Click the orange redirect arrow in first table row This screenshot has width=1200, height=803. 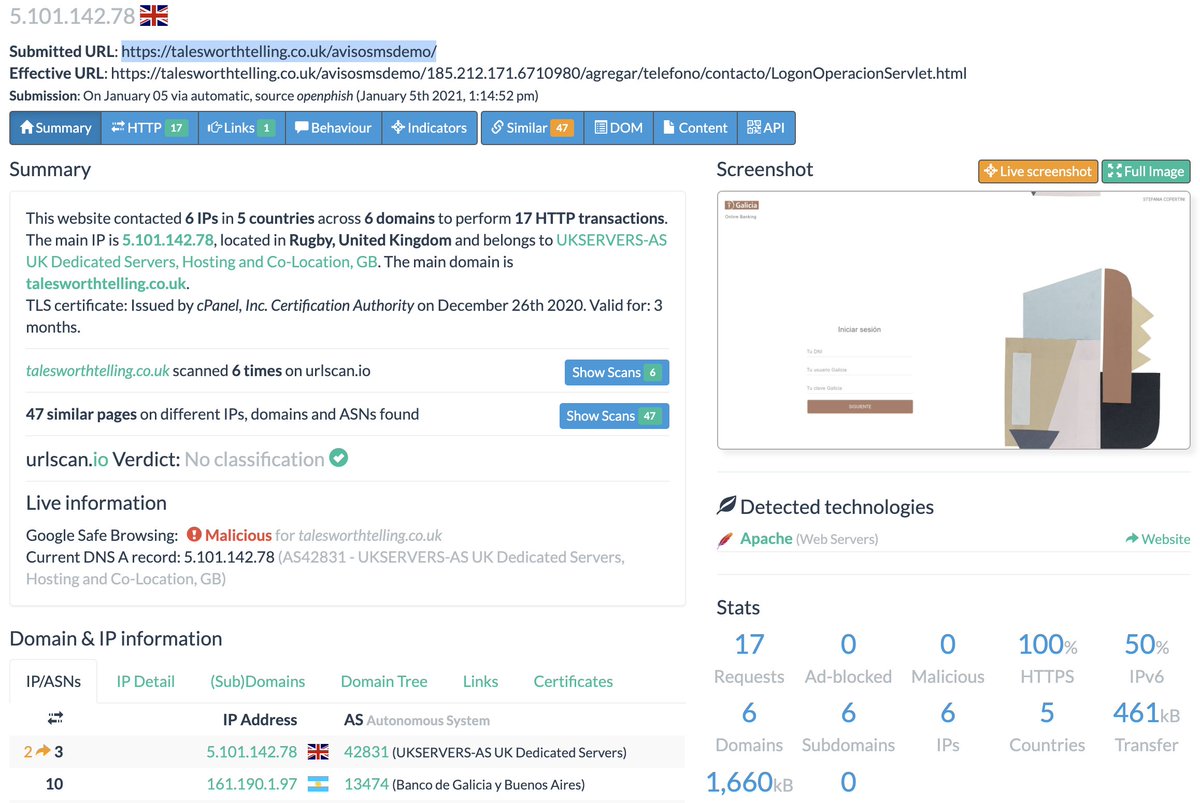tap(43, 752)
